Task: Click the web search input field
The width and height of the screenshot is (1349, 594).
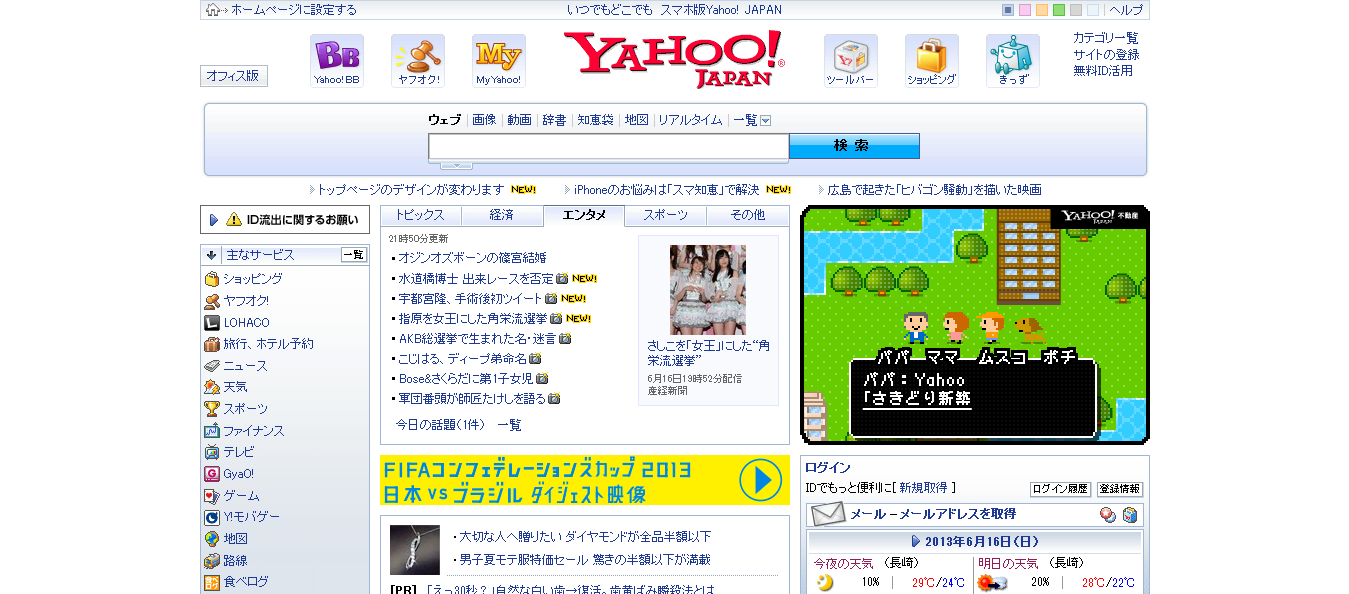Action: click(x=609, y=147)
